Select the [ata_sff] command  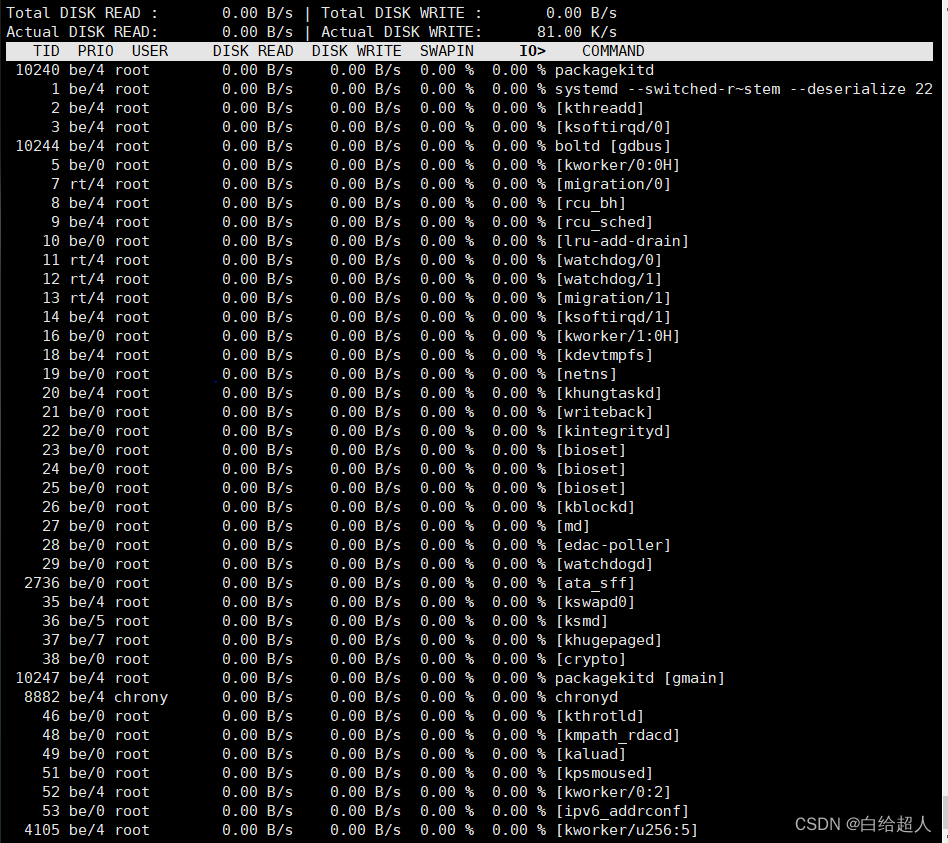596,583
